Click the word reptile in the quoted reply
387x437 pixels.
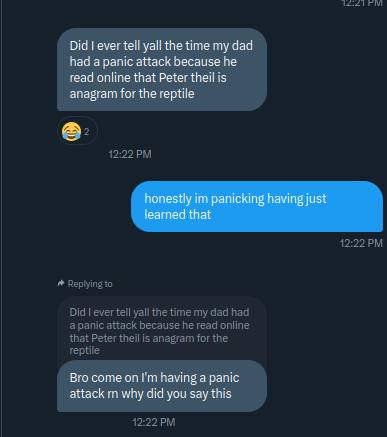tap(84, 351)
